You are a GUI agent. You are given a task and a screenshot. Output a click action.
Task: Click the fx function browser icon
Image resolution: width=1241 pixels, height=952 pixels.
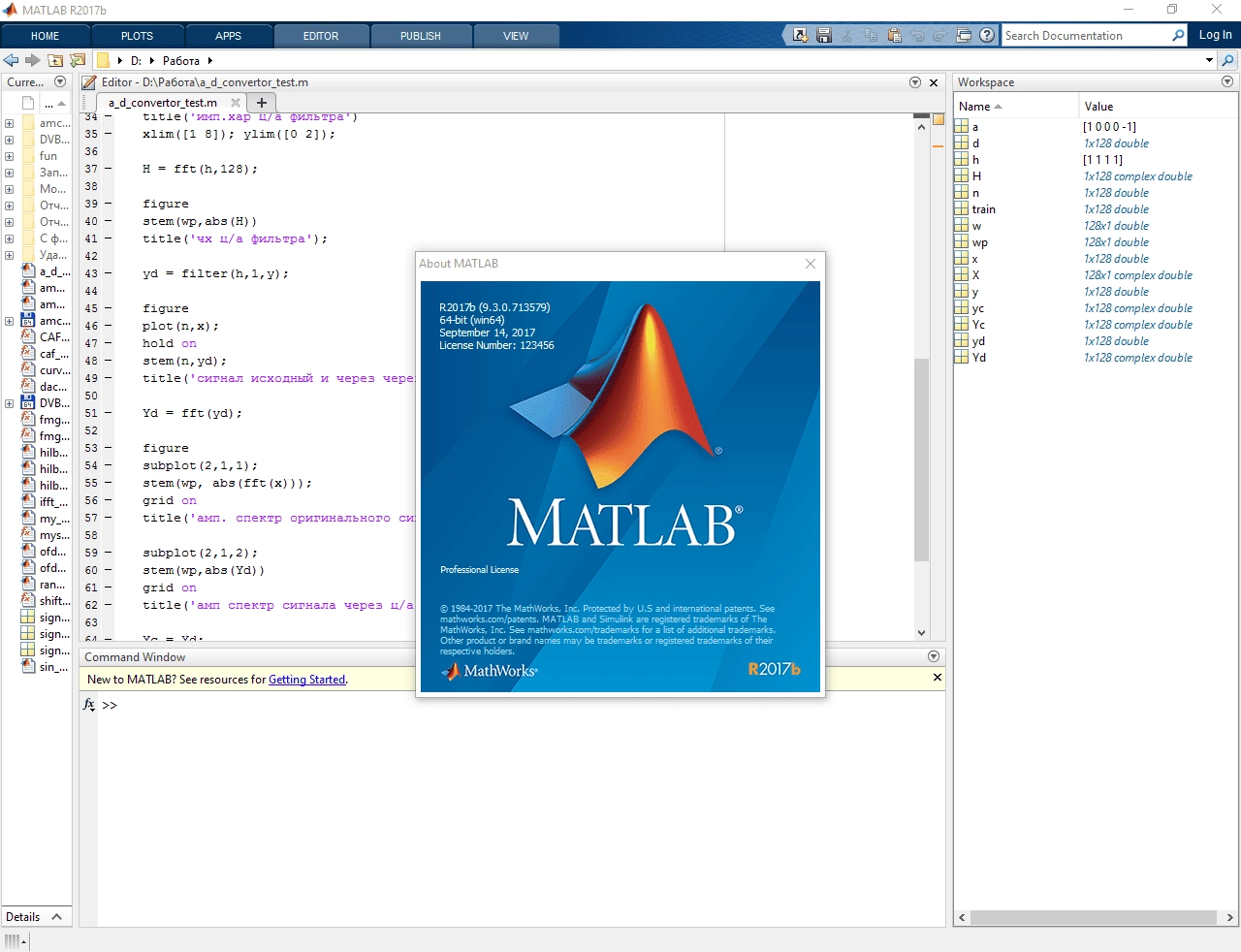[x=89, y=705]
